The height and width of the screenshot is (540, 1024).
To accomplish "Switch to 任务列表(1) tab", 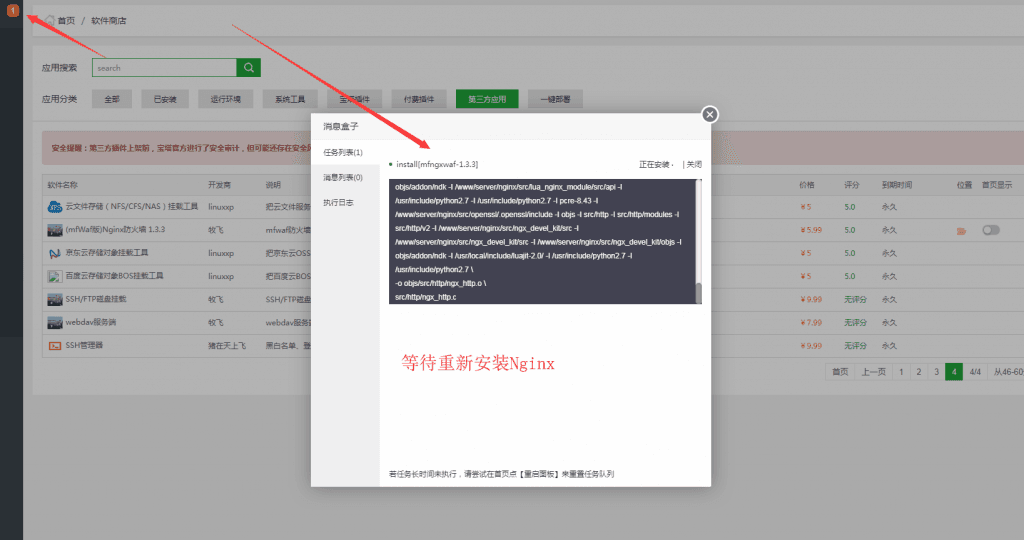I will (343, 153).
